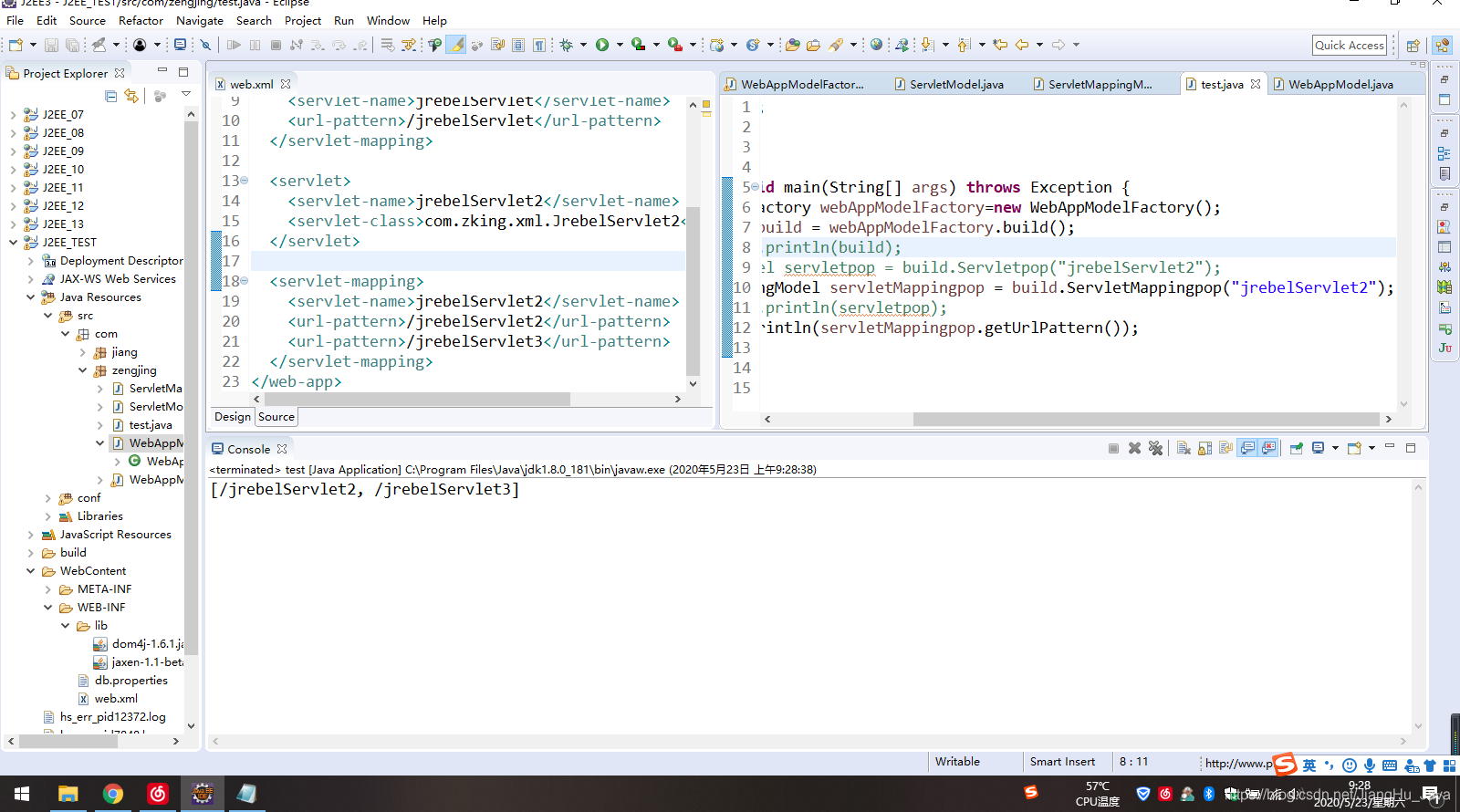Expand the META-INF folder
The height and width of the screenshot is (812, 1460).
(x=47, y=589)
